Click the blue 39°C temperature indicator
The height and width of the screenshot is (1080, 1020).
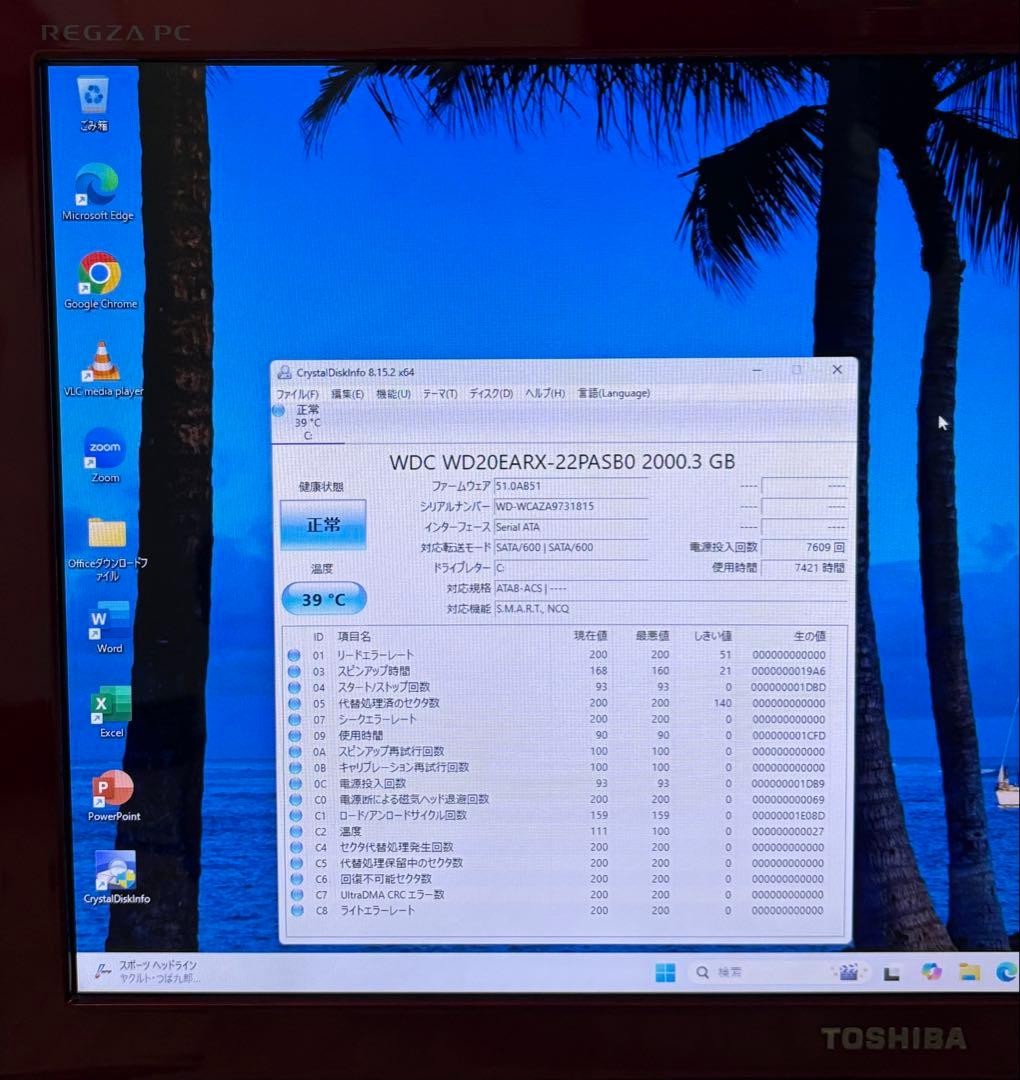tap(323, 599)
